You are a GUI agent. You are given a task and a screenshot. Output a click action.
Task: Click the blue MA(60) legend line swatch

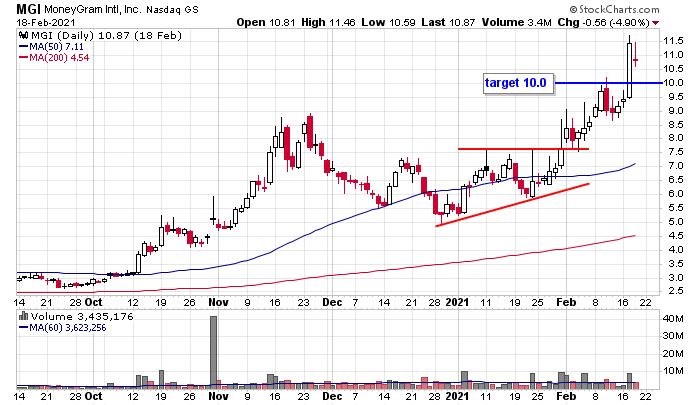[24, 328]
